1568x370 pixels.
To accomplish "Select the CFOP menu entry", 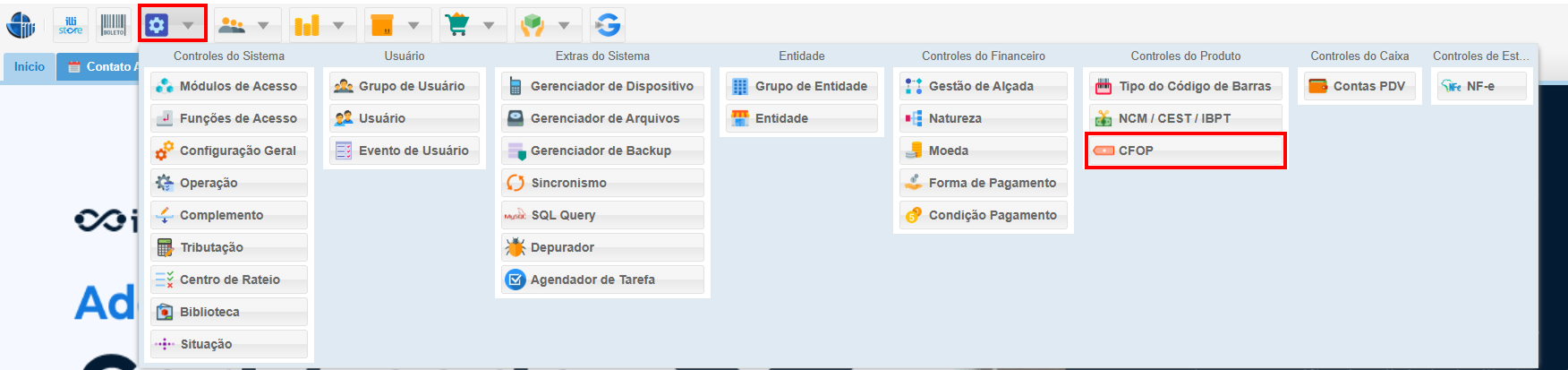I will click(1185, 151).
